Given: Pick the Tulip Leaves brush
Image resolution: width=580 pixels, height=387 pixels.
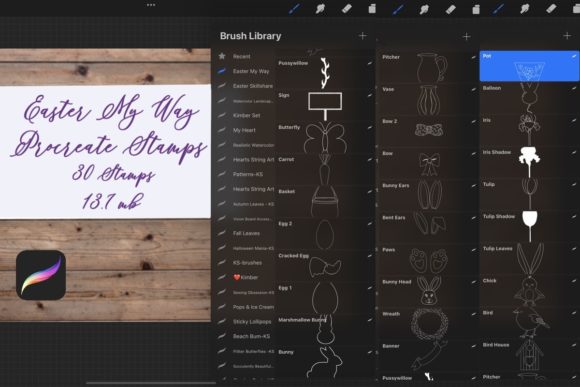Looking at the screenshot, I should (530, 259).
